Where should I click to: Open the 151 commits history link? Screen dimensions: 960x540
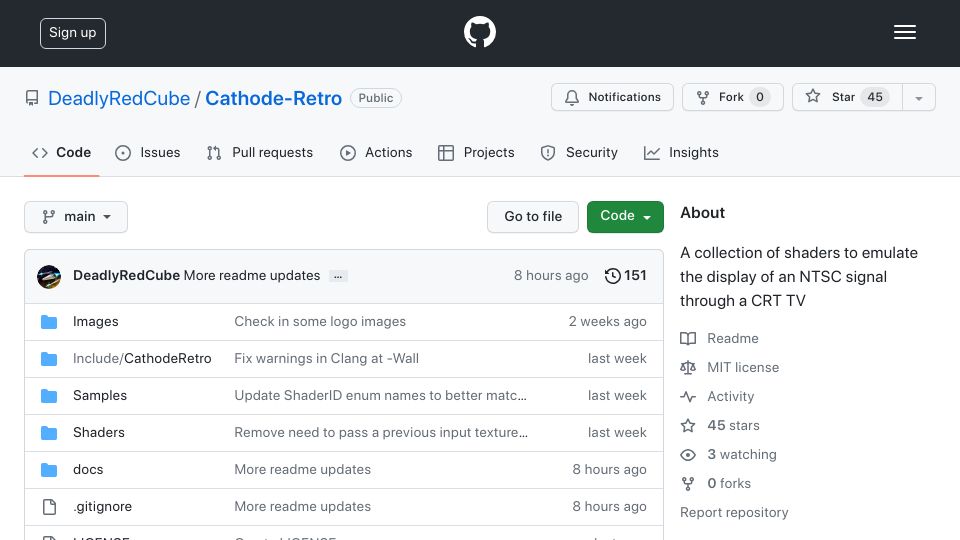[x=625, y=276]
